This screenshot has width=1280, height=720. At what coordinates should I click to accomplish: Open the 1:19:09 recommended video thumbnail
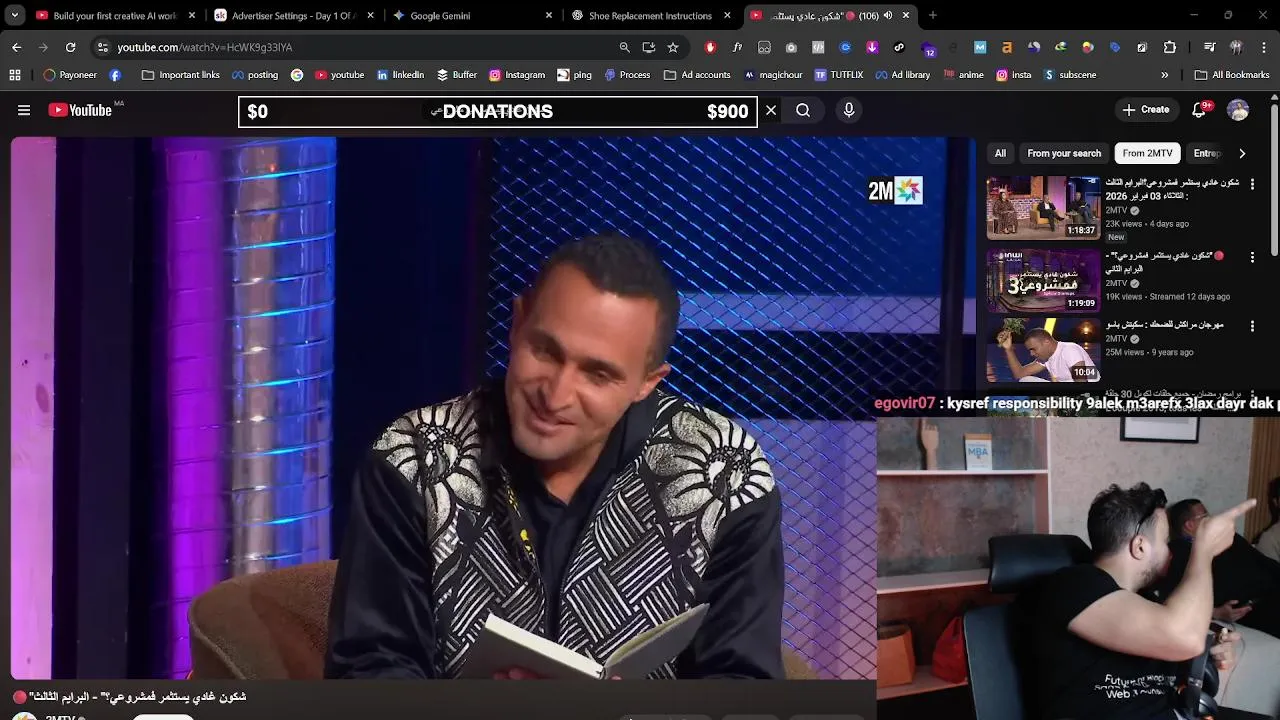point(1043,280)
